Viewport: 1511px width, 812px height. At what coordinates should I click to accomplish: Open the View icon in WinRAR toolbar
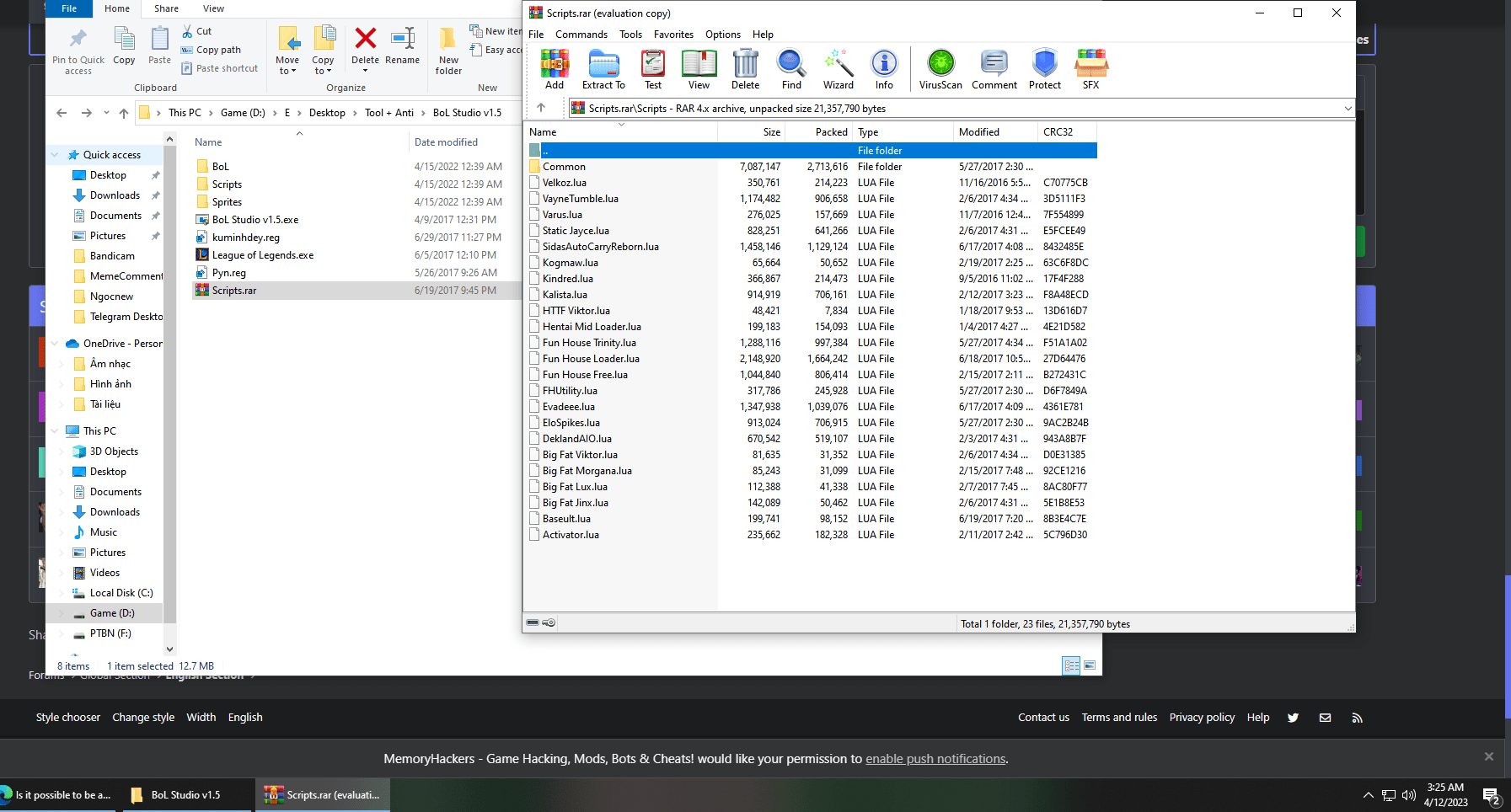tap(699, 69)
